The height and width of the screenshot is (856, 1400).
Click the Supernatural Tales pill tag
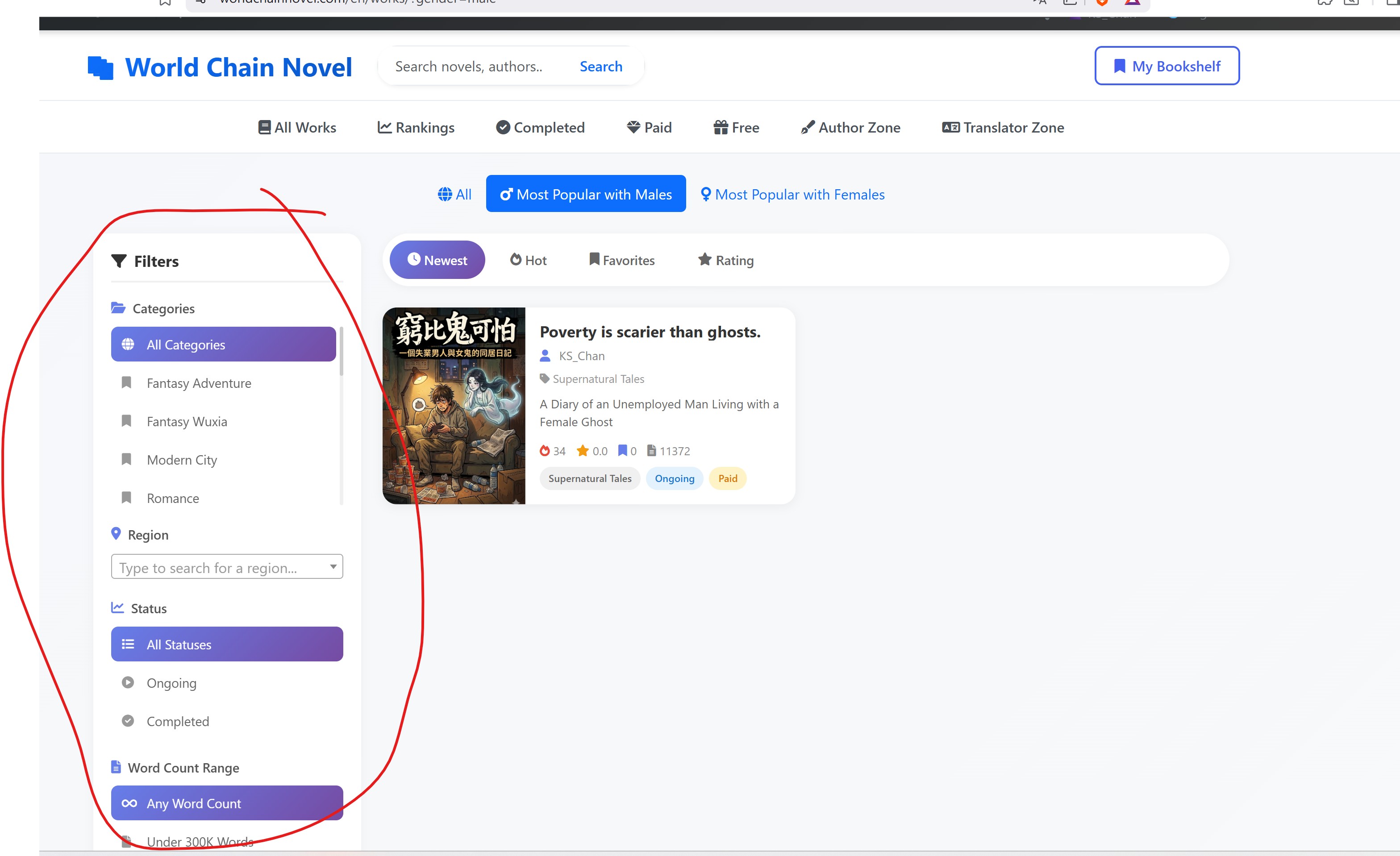click(x=590, y=478)
